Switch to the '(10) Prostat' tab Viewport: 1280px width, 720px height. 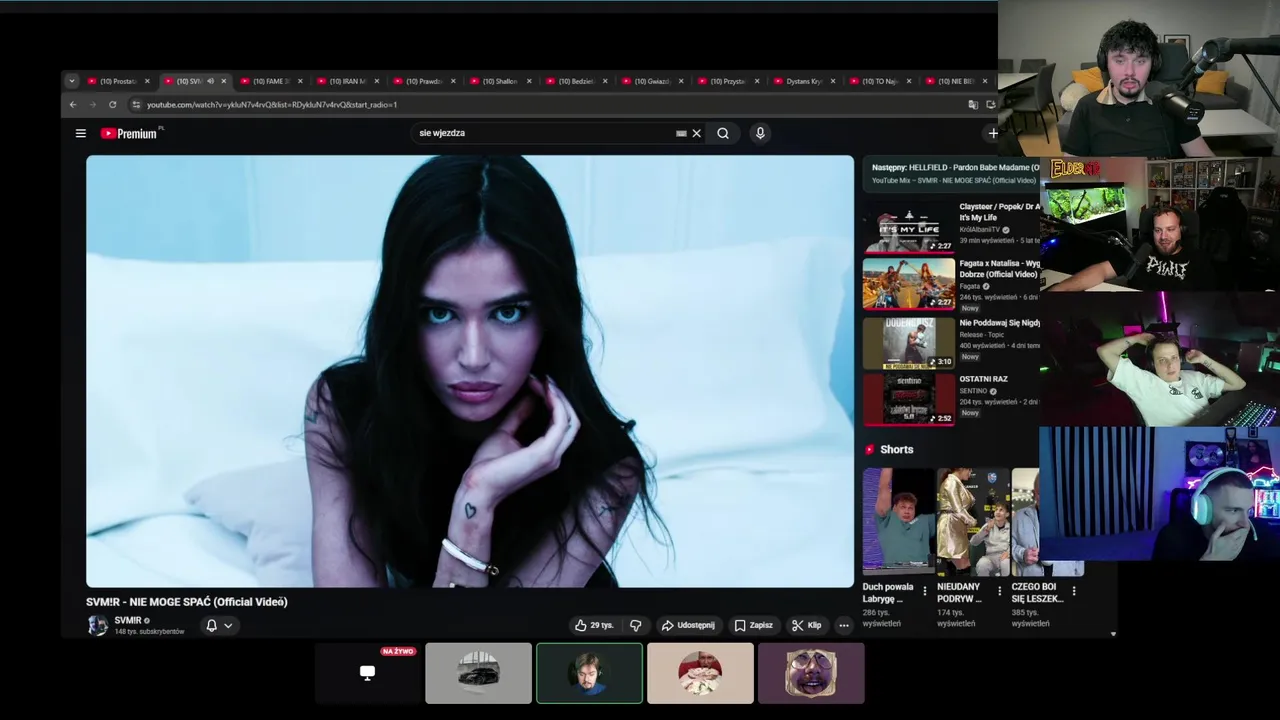(x=117, y=81)
